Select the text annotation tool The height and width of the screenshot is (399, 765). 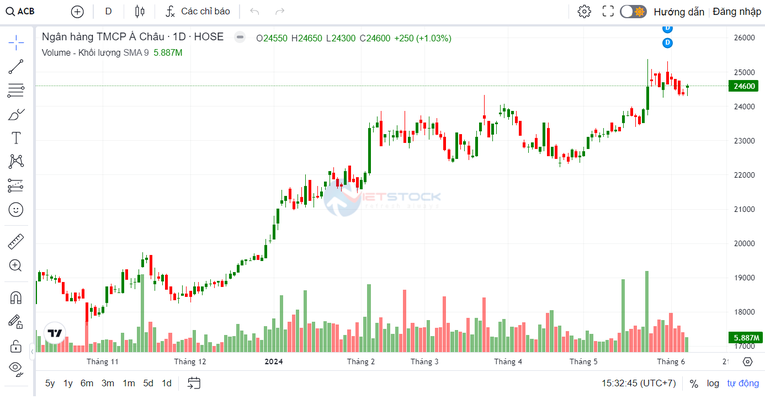pos(16,138)
